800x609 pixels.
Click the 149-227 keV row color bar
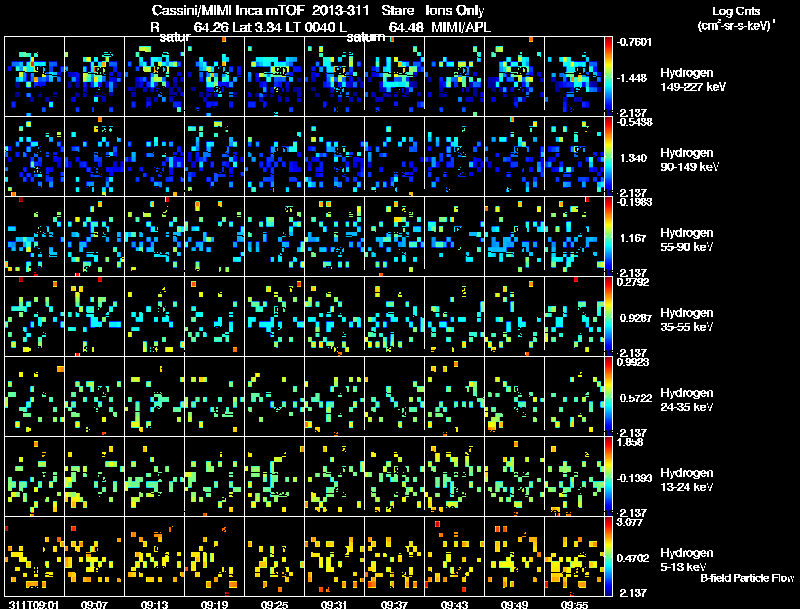click(x=608, y=76)
